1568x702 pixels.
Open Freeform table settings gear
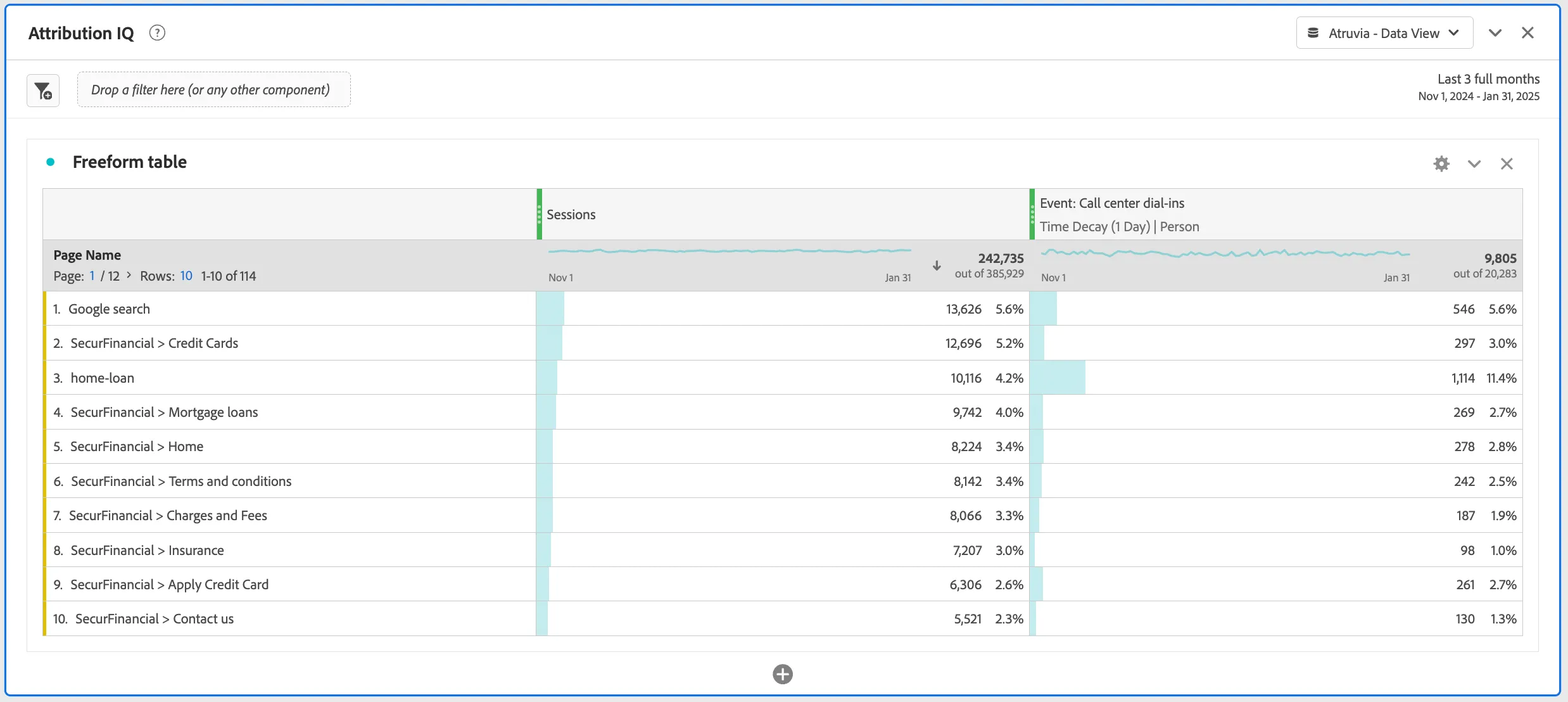[1441, 163]
